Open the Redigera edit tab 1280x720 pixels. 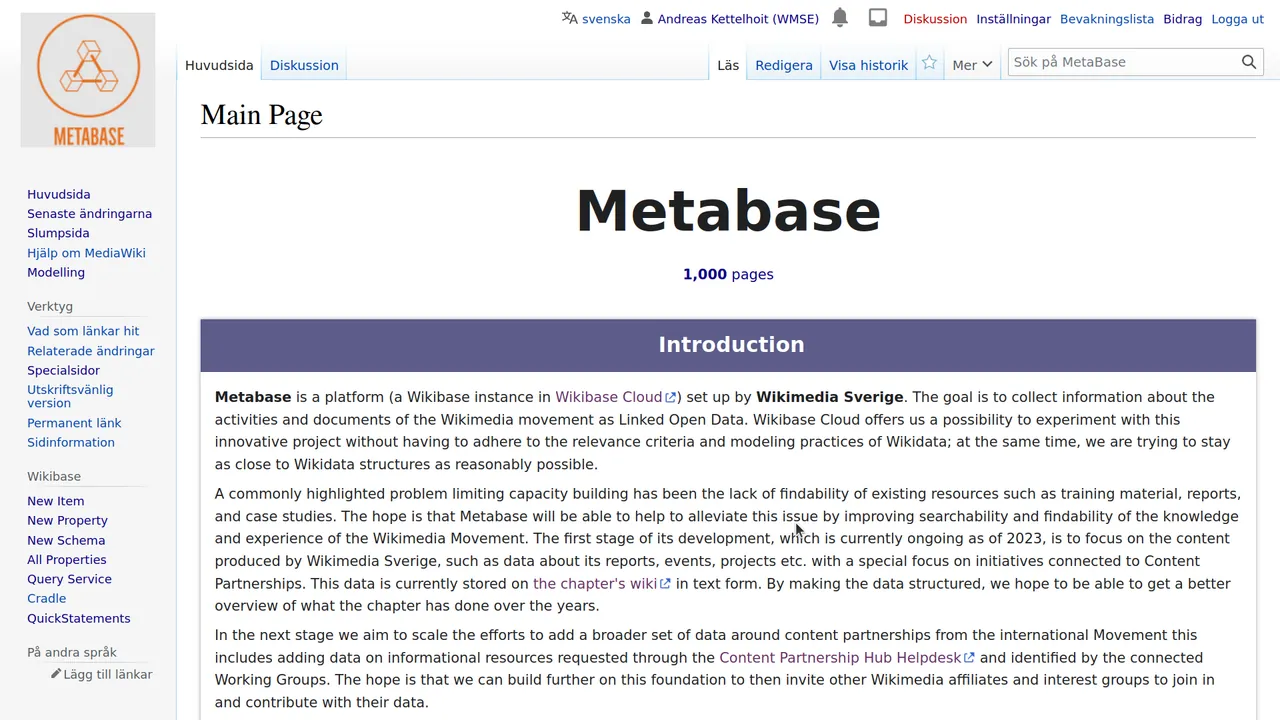784,65
